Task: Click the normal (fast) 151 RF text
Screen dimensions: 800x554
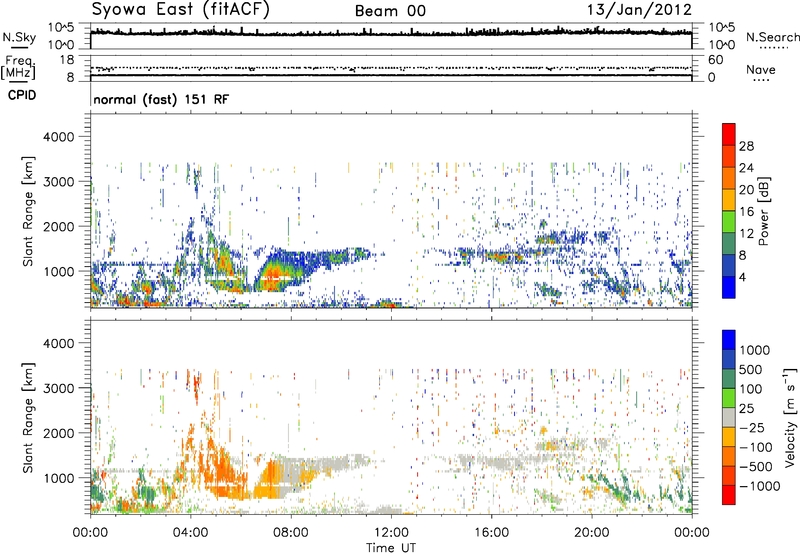Action: coord(161,99)
